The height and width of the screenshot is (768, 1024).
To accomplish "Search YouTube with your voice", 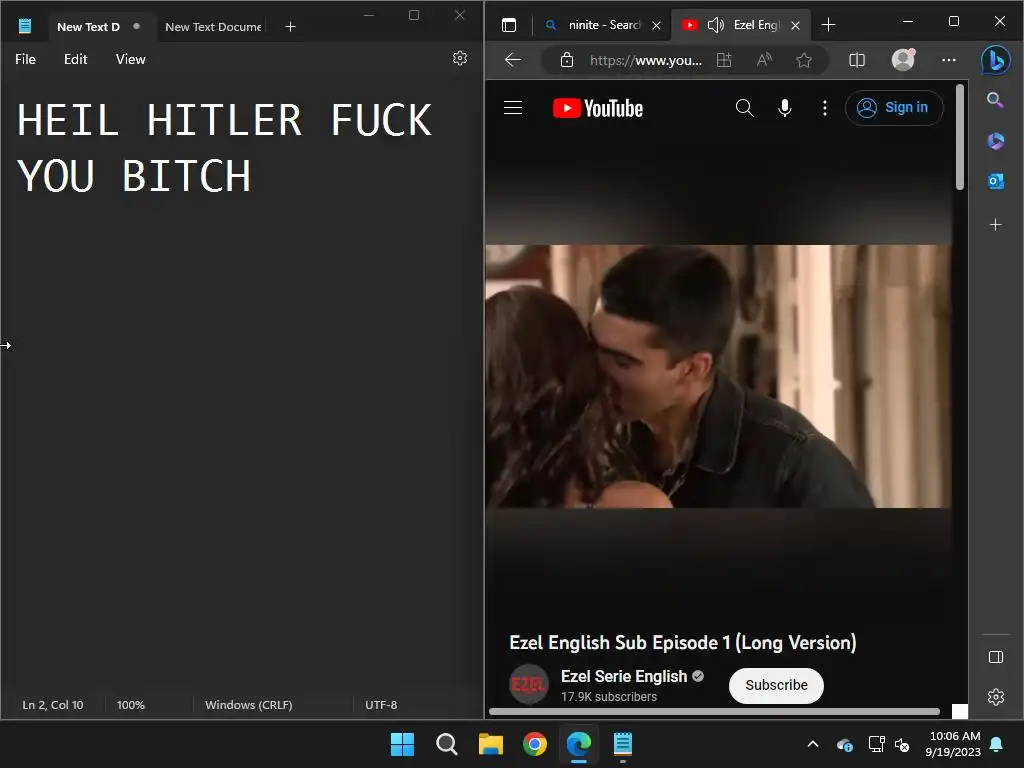I will click(785, 108).
